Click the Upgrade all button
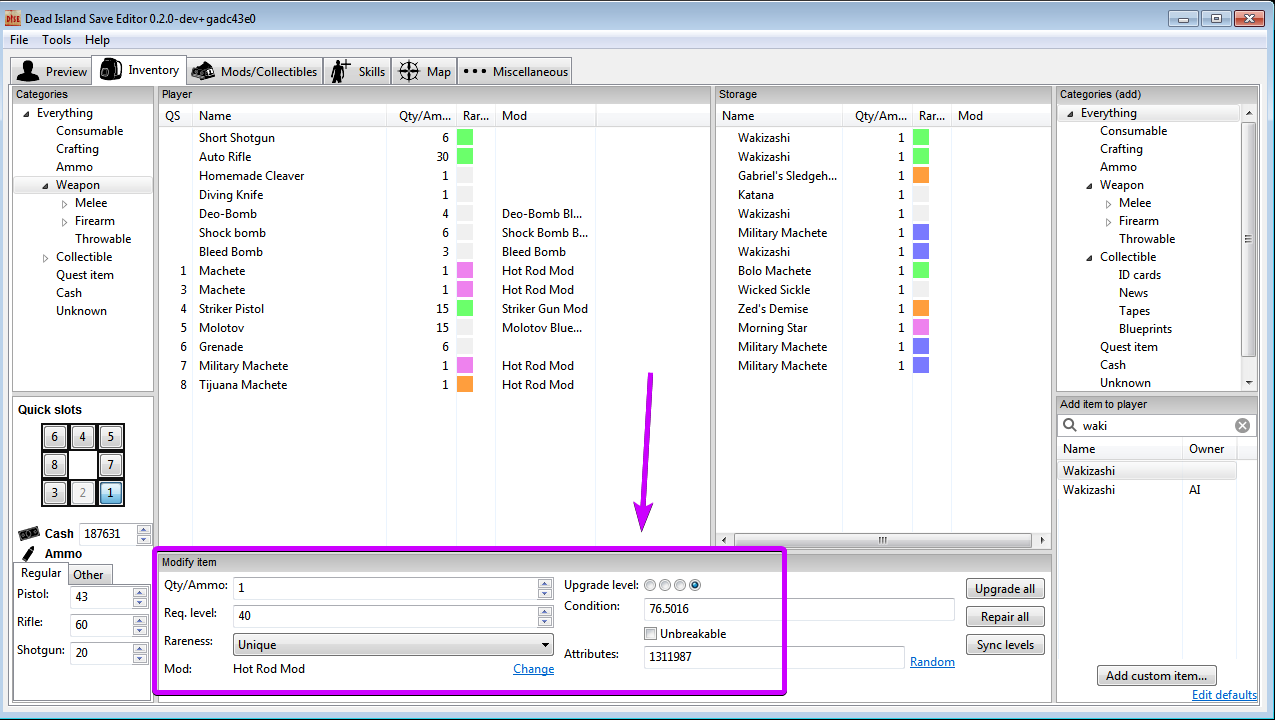 tap(1005, 589)
